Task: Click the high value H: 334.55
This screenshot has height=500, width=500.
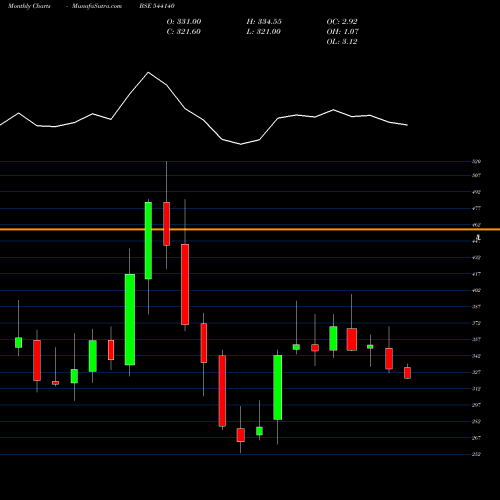Action: pyautogui.click(x=264, y=22)
